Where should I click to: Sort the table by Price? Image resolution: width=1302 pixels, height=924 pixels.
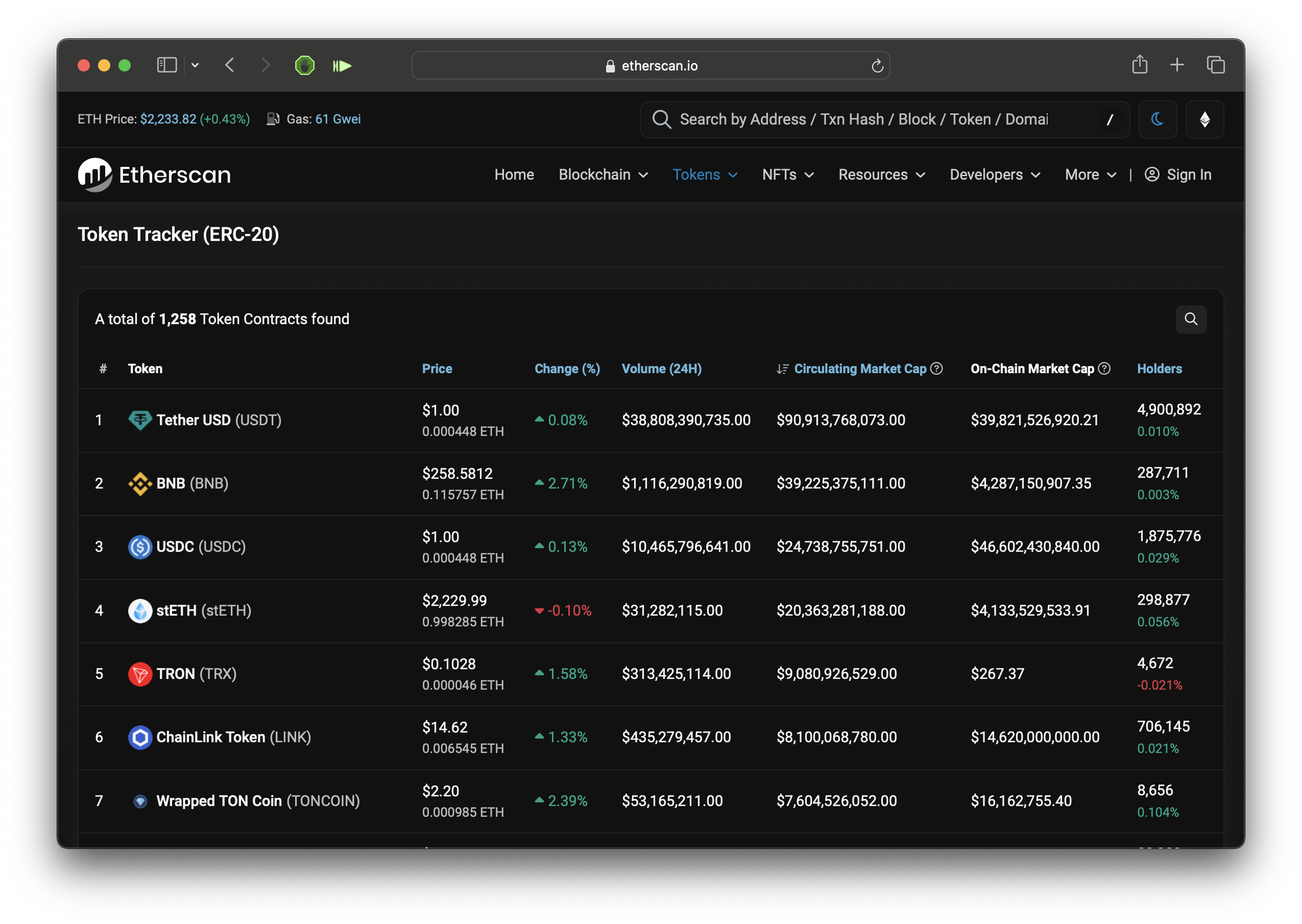click(437, 369)
